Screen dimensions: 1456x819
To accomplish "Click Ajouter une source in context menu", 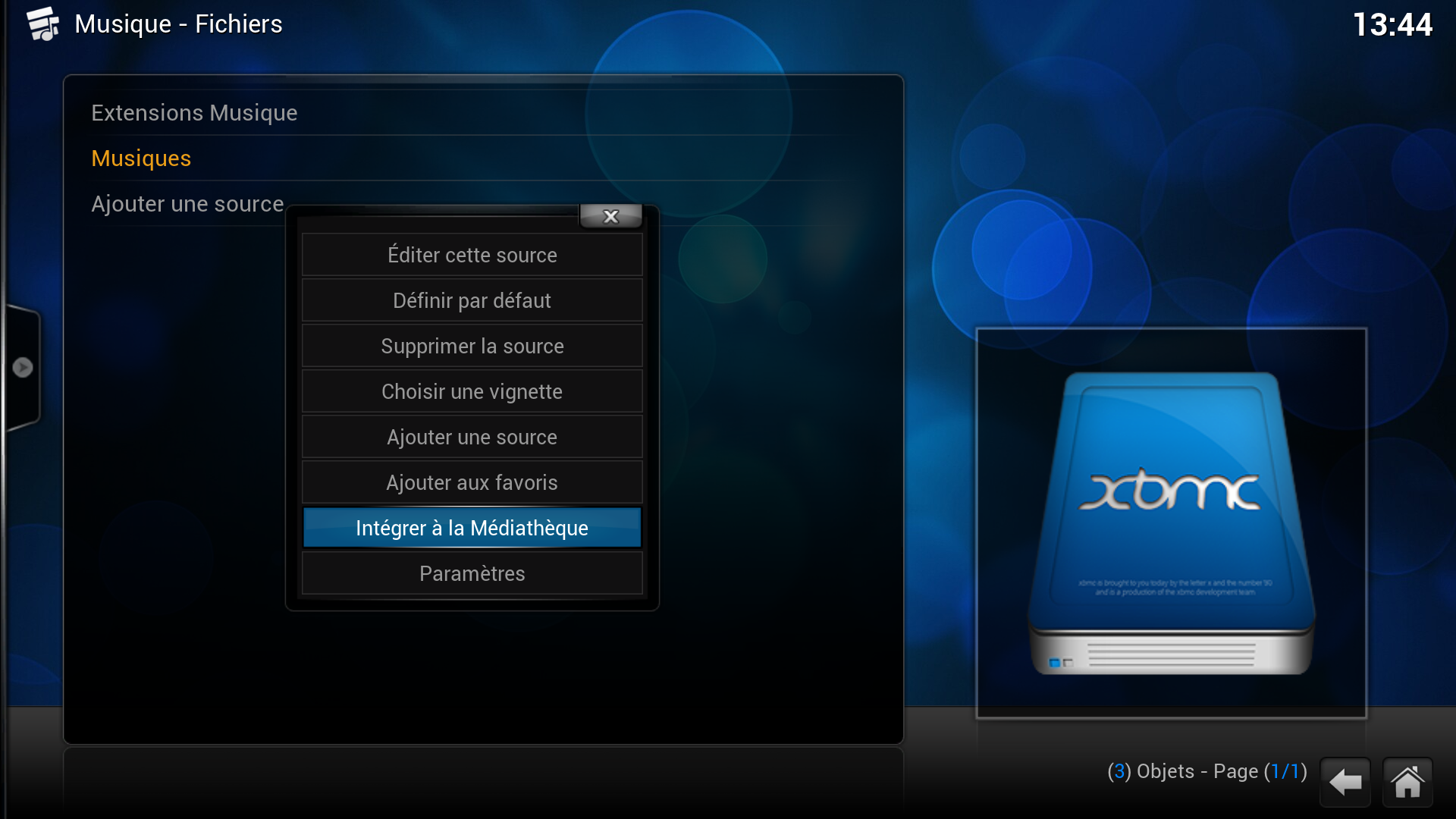I will click(472, 437).
